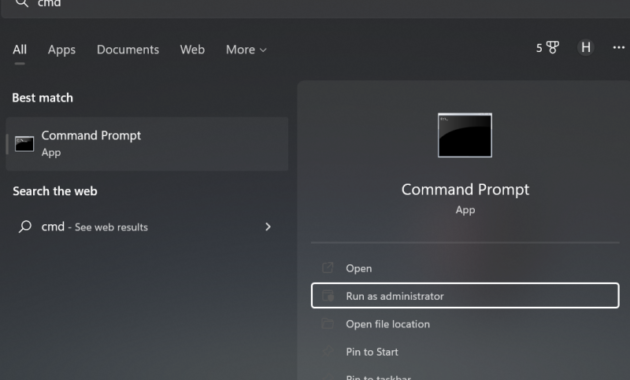The width and height of the screenshot is (630, 380).
Task: Choose Open in the preview pane
Action: 465,268
